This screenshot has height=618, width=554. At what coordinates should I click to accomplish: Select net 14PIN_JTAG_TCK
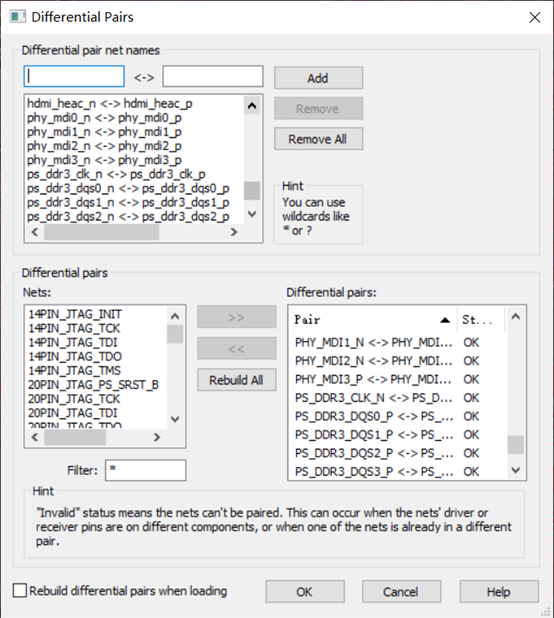pos(97,328)
